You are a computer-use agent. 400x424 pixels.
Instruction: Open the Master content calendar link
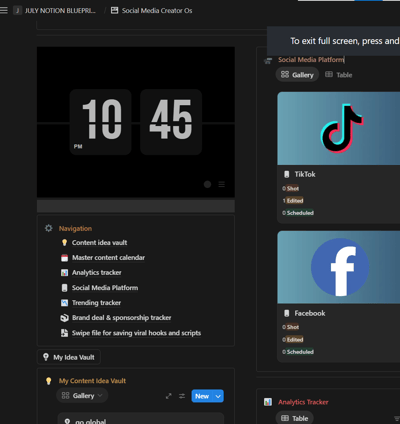108,258
